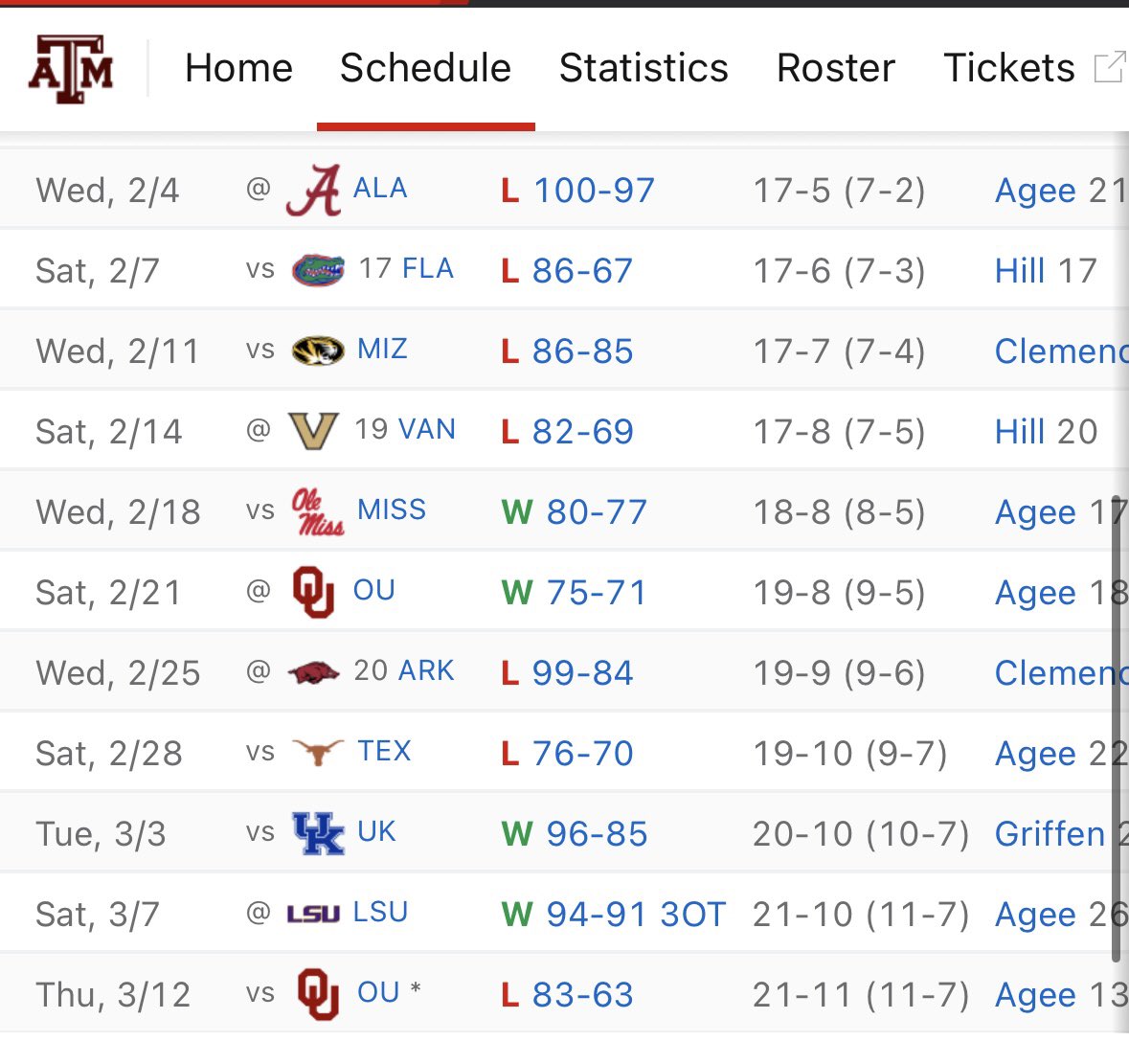Click the Florida Gators logo

tap(318, 271)
